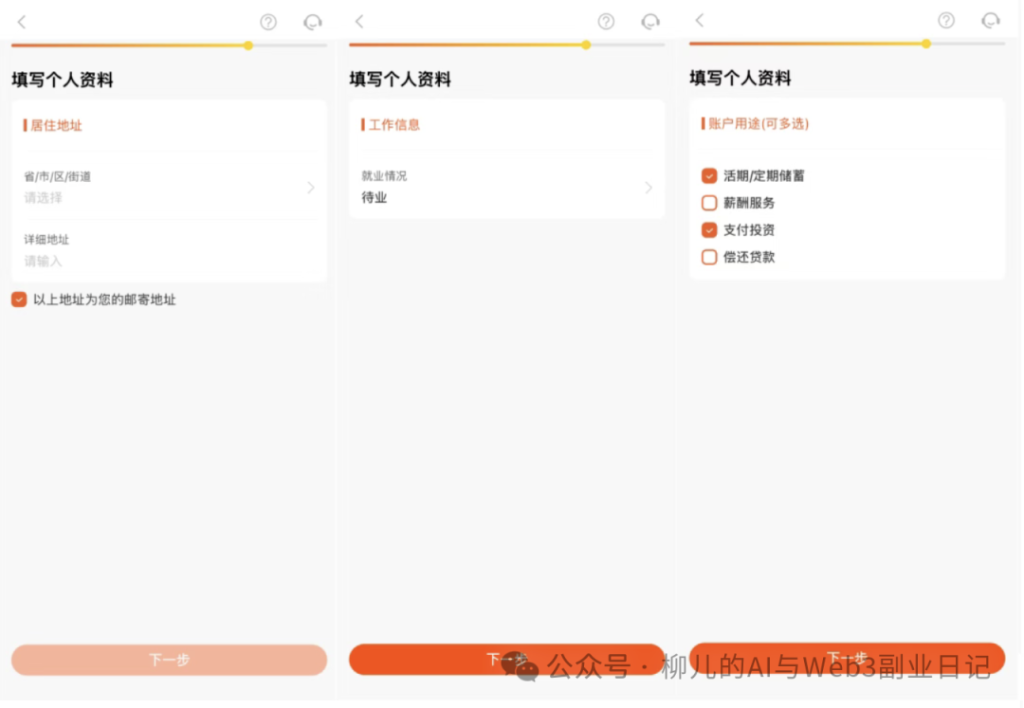Contact customer service on 居住地址 screen

coord(313,23)
